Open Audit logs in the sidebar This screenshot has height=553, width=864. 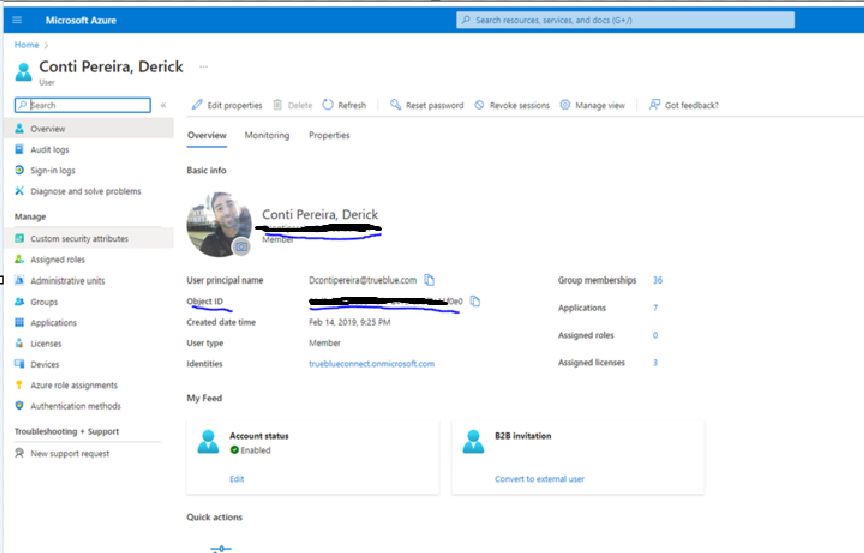[49, 150]
